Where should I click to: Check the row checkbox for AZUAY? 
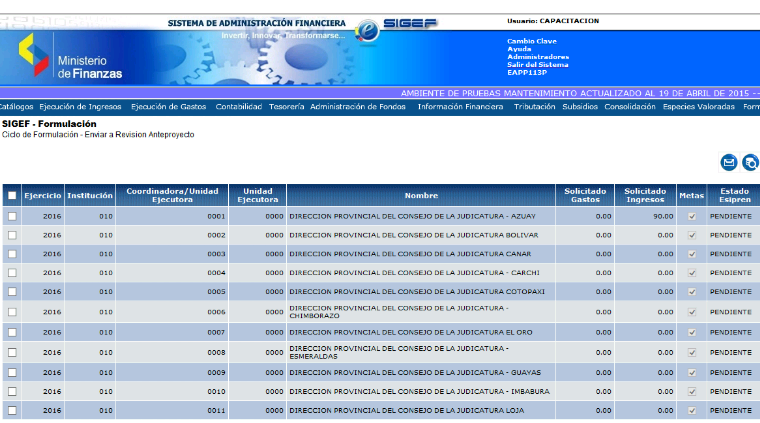pos(12,216)
